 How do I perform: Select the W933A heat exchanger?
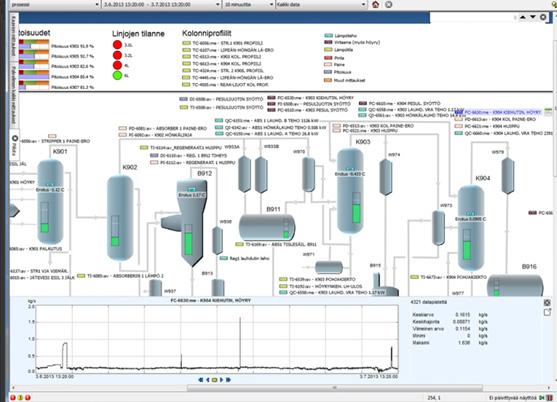point(245,174)
